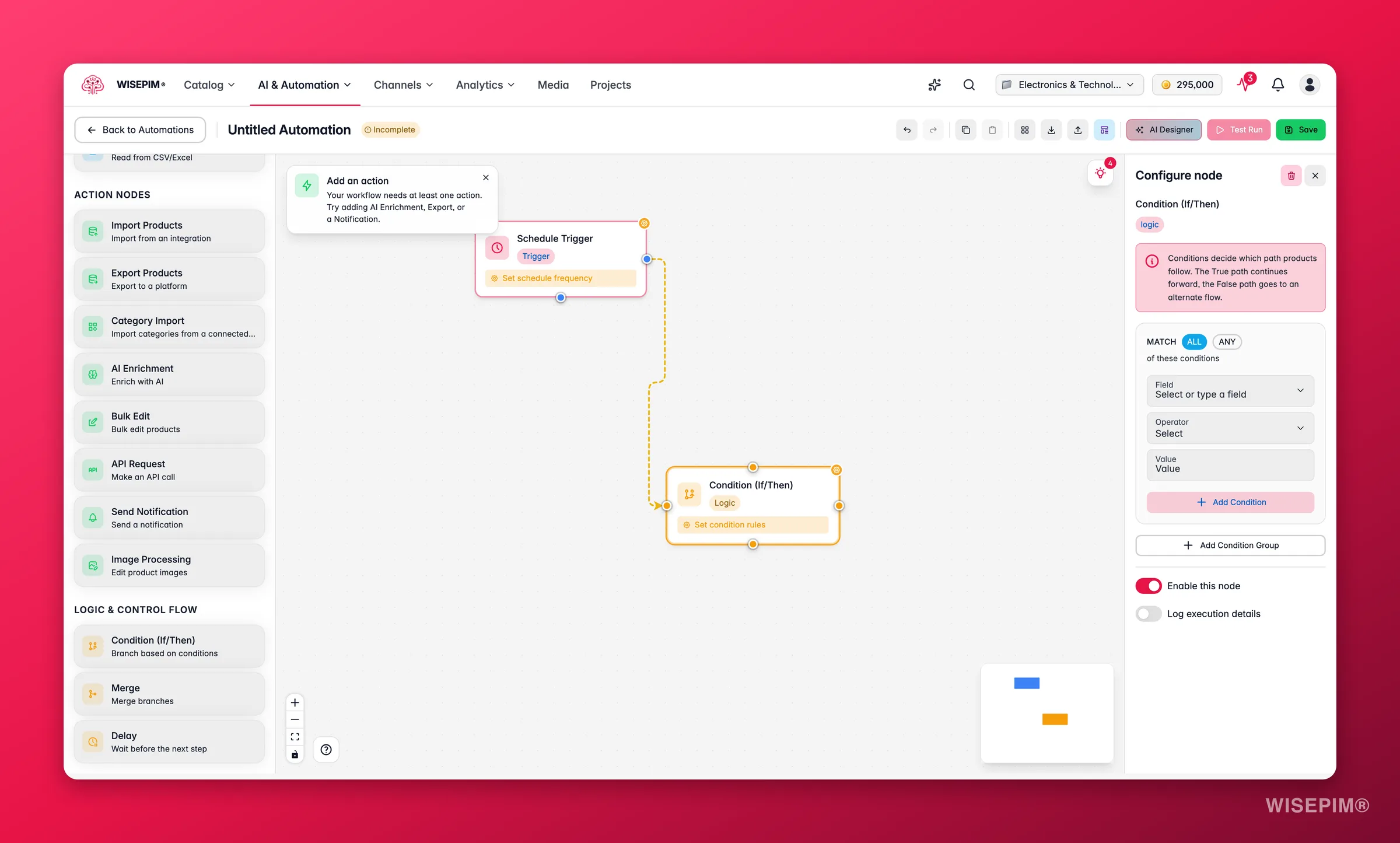Start a Test Run

tap(1238, 130)
